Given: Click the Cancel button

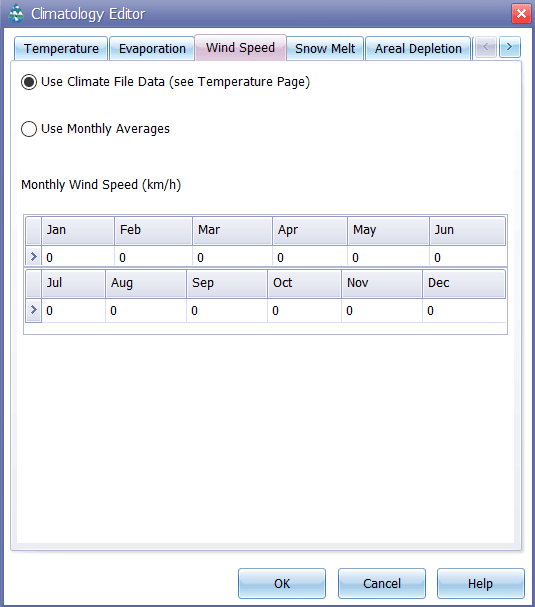Looking at the screenshot, I should point(382,583).
